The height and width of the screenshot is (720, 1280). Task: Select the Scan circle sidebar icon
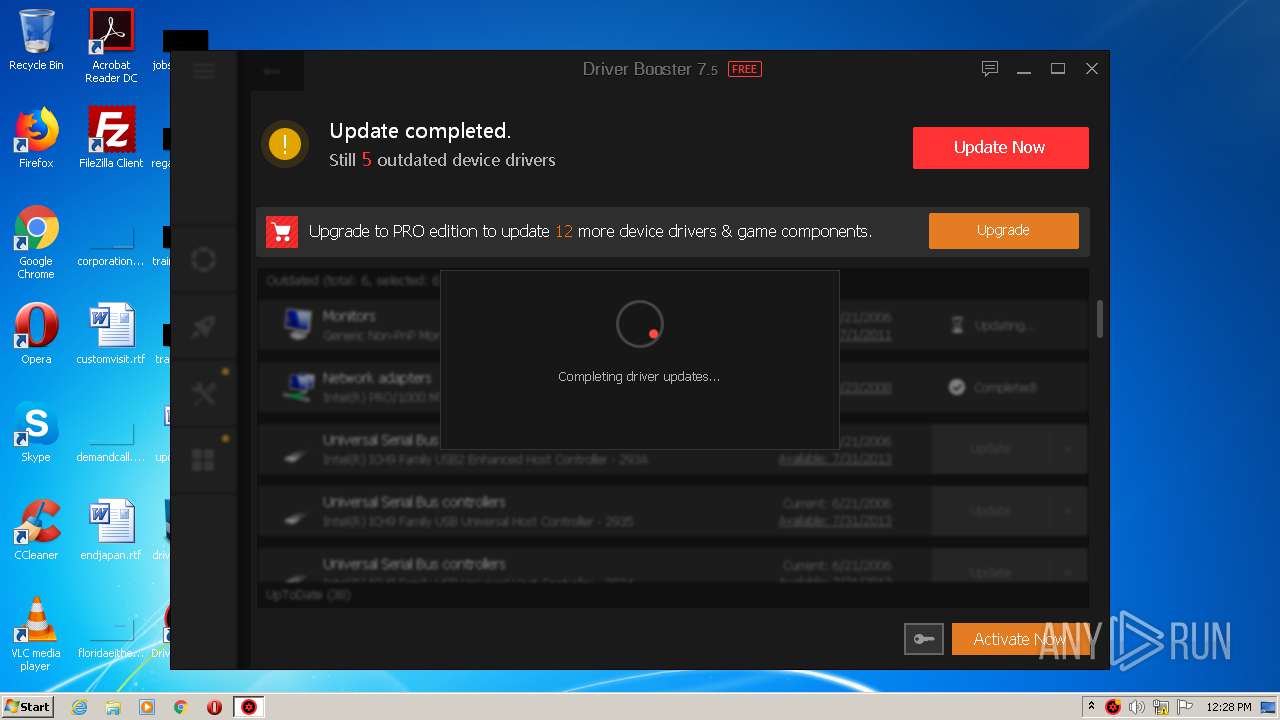coord(203,260)
